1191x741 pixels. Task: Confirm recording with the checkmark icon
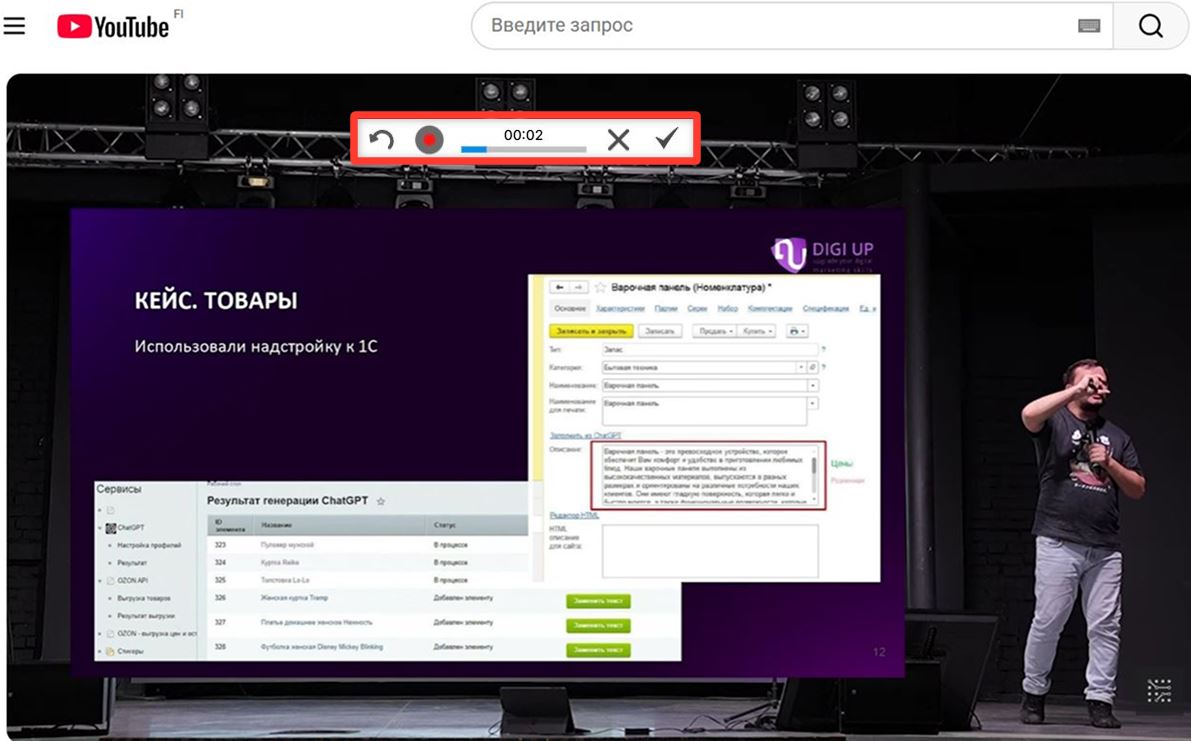tap(667, 139)
